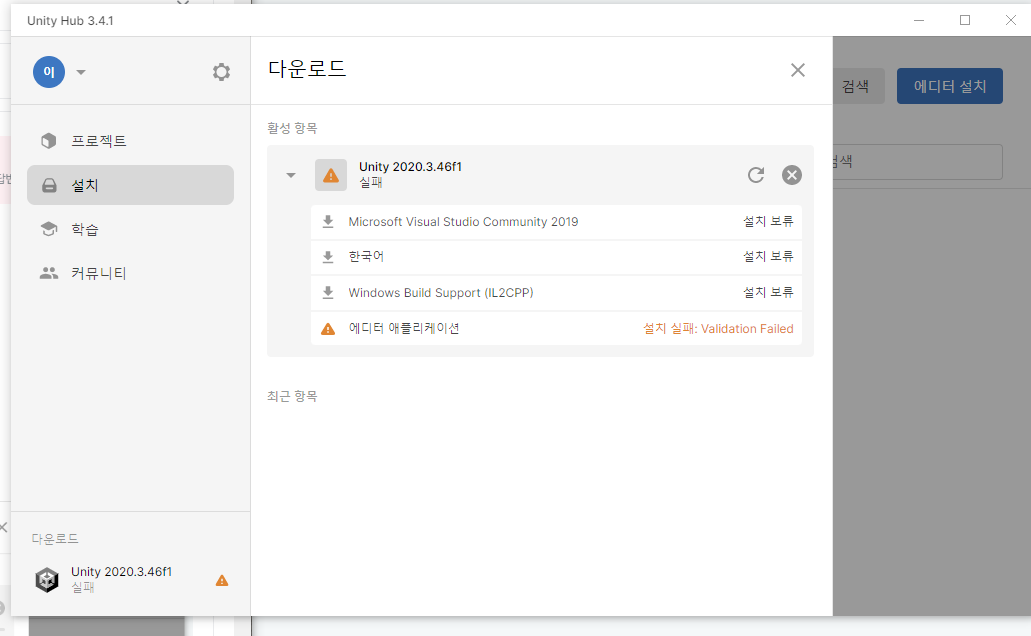Click 설치 보류 status for Windows Build Support

[x=768, y=292]
